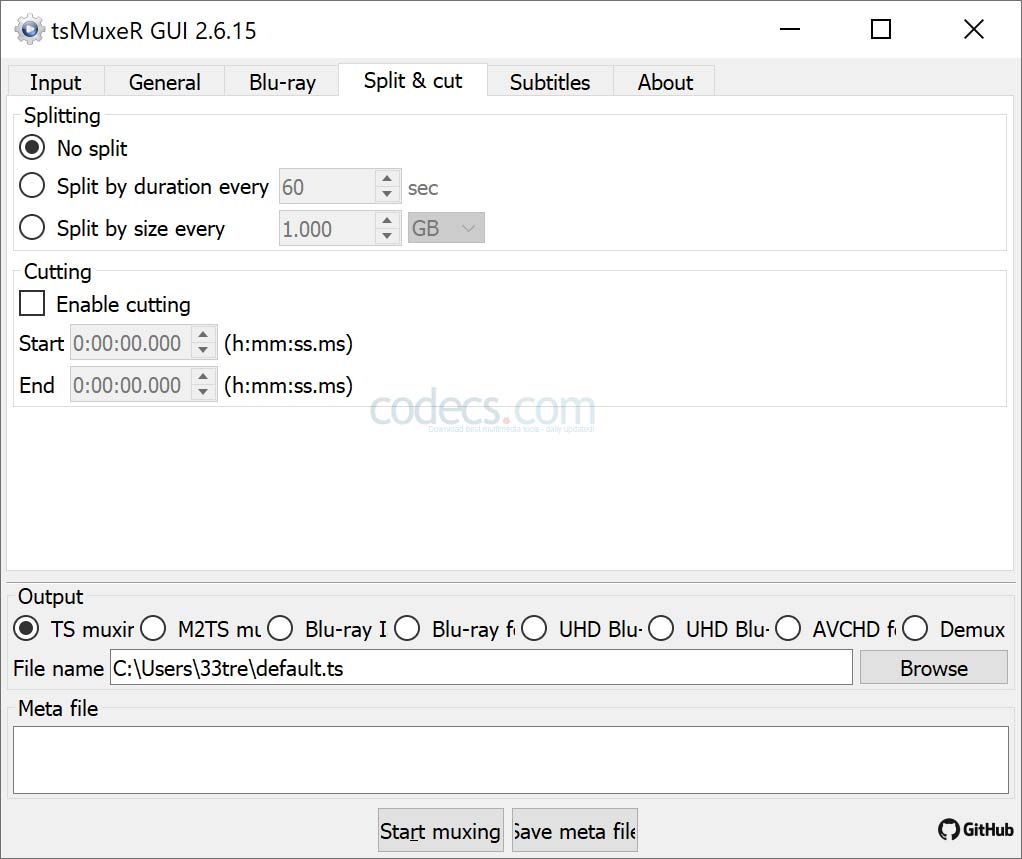Minimize the tsMuxeR window
Viewport: 1022px width, 859px height.
coord(789,29)
